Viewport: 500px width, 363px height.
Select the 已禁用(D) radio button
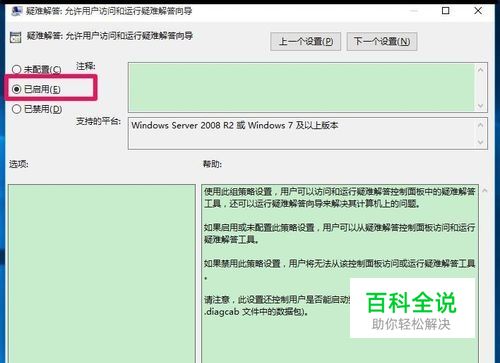pyautogui.click(x=16, y=109)
